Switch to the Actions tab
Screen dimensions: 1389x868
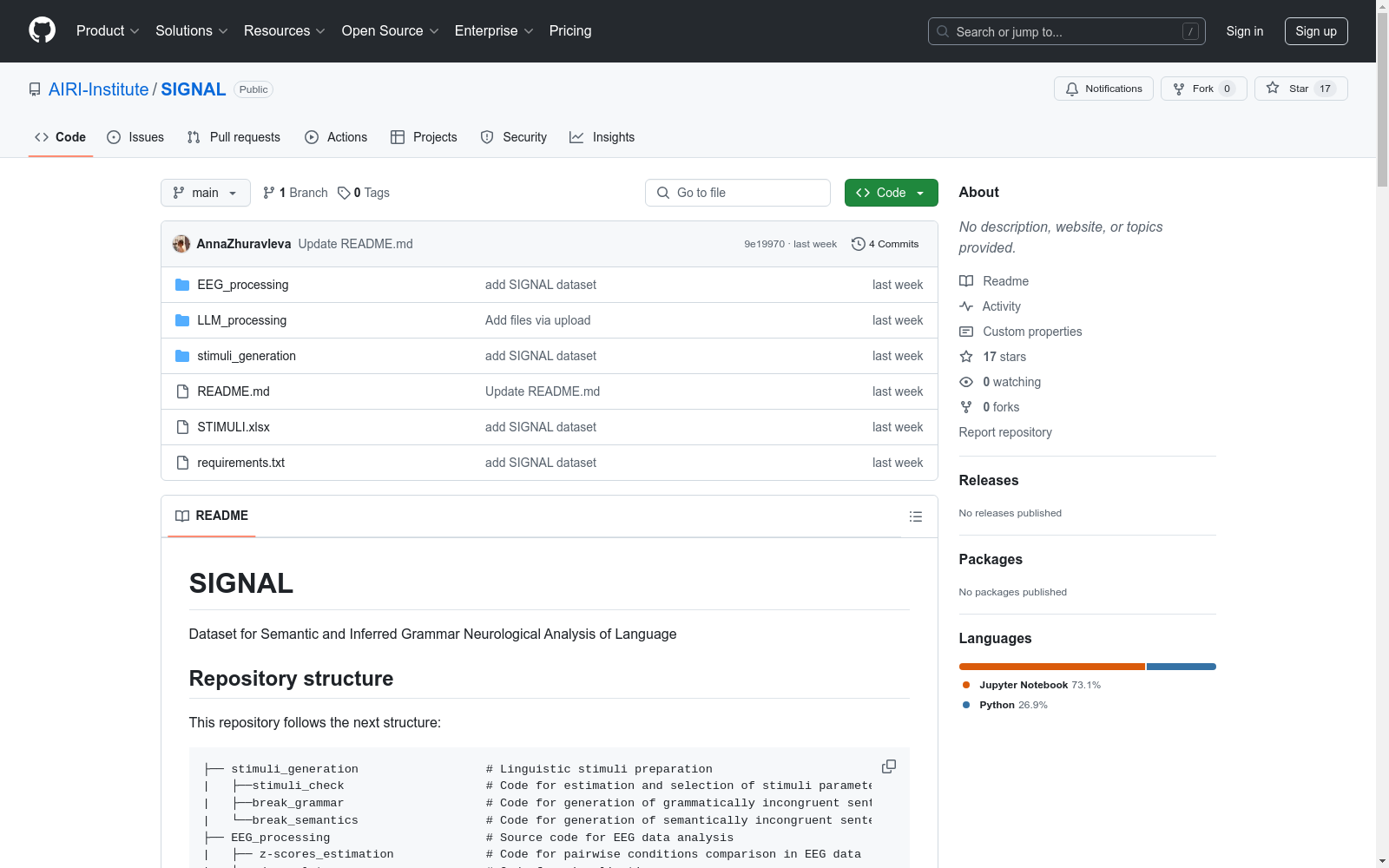[x=336, y=137]
